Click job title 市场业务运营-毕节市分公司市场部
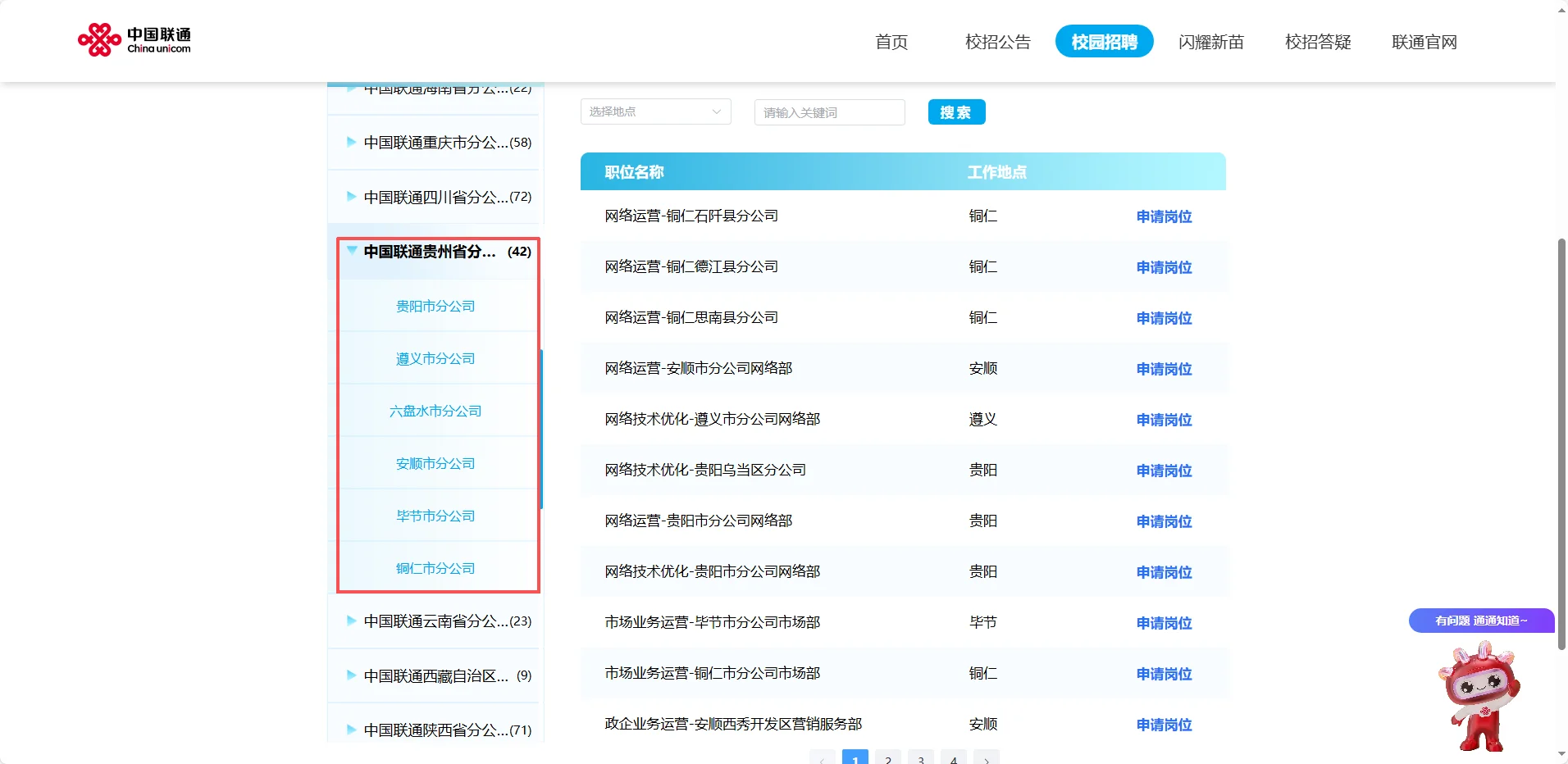Viewport: 1568px width, 764px height. pyautogui.click(x=713, y=622)
